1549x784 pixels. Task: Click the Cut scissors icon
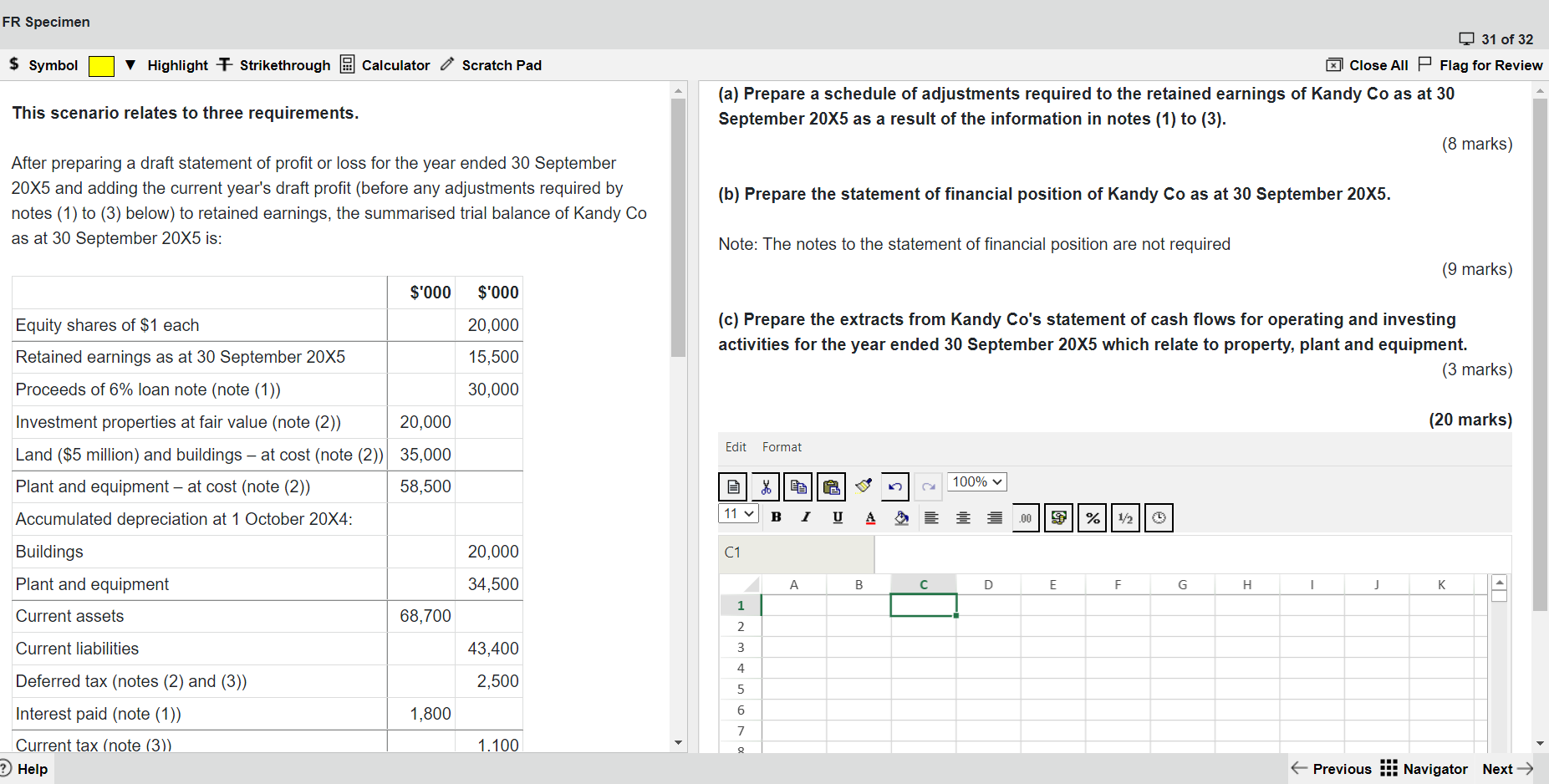[x=766, y=486]
